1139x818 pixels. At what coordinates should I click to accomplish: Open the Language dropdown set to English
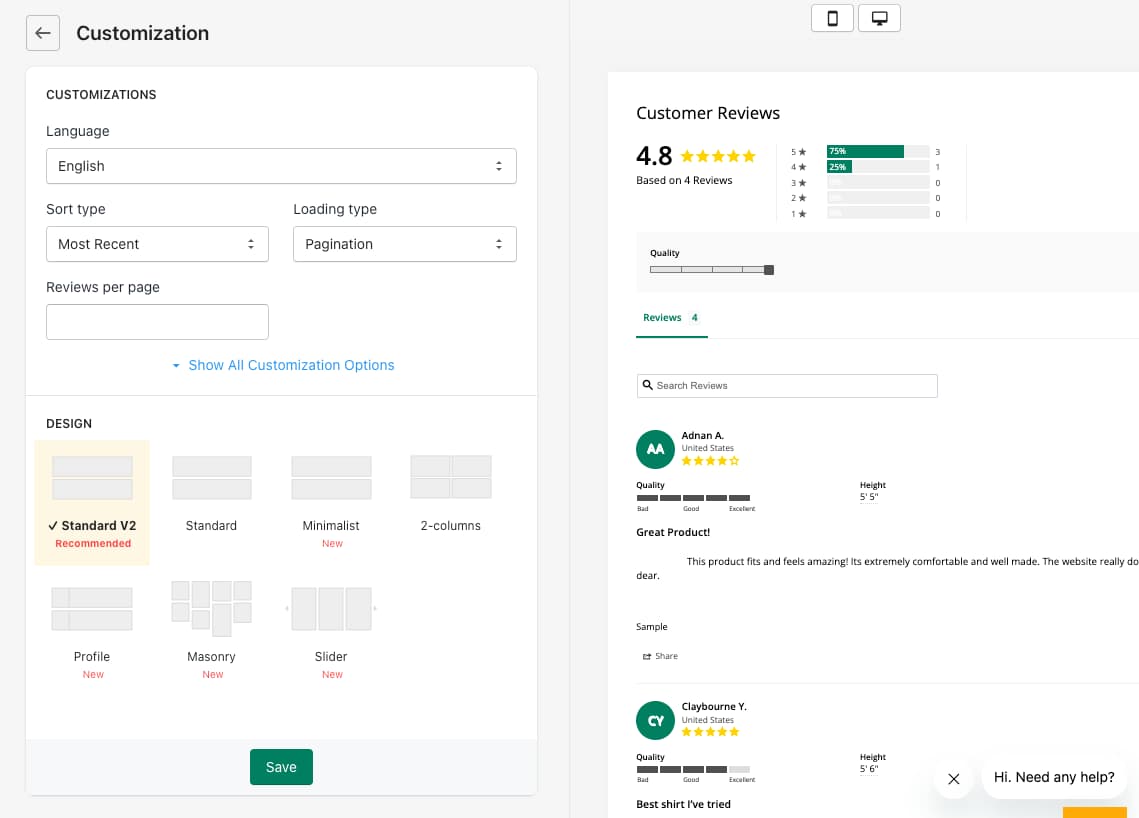[x=281, y=166]
